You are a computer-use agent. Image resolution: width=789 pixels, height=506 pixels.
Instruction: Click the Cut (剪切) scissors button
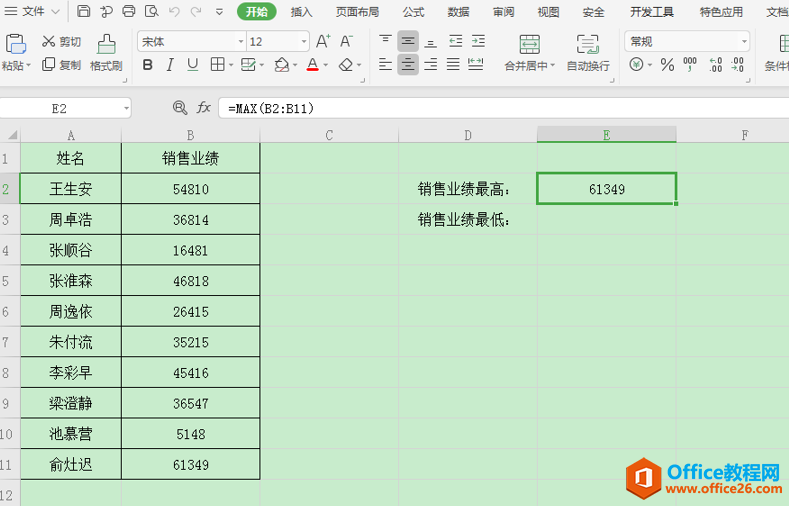point(61,42)
